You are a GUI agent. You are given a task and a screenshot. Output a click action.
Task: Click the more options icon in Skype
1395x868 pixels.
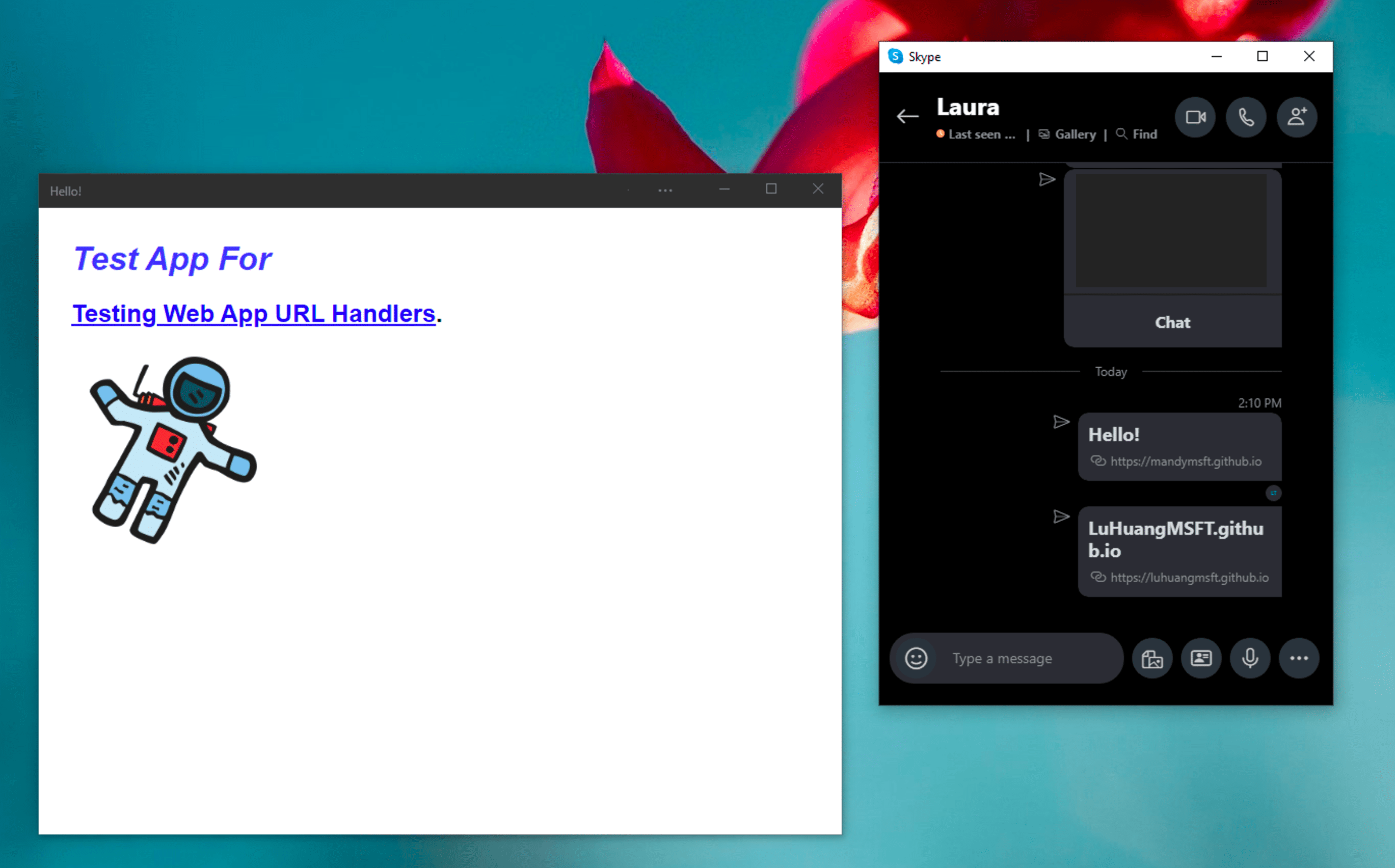click(1299, 658)
